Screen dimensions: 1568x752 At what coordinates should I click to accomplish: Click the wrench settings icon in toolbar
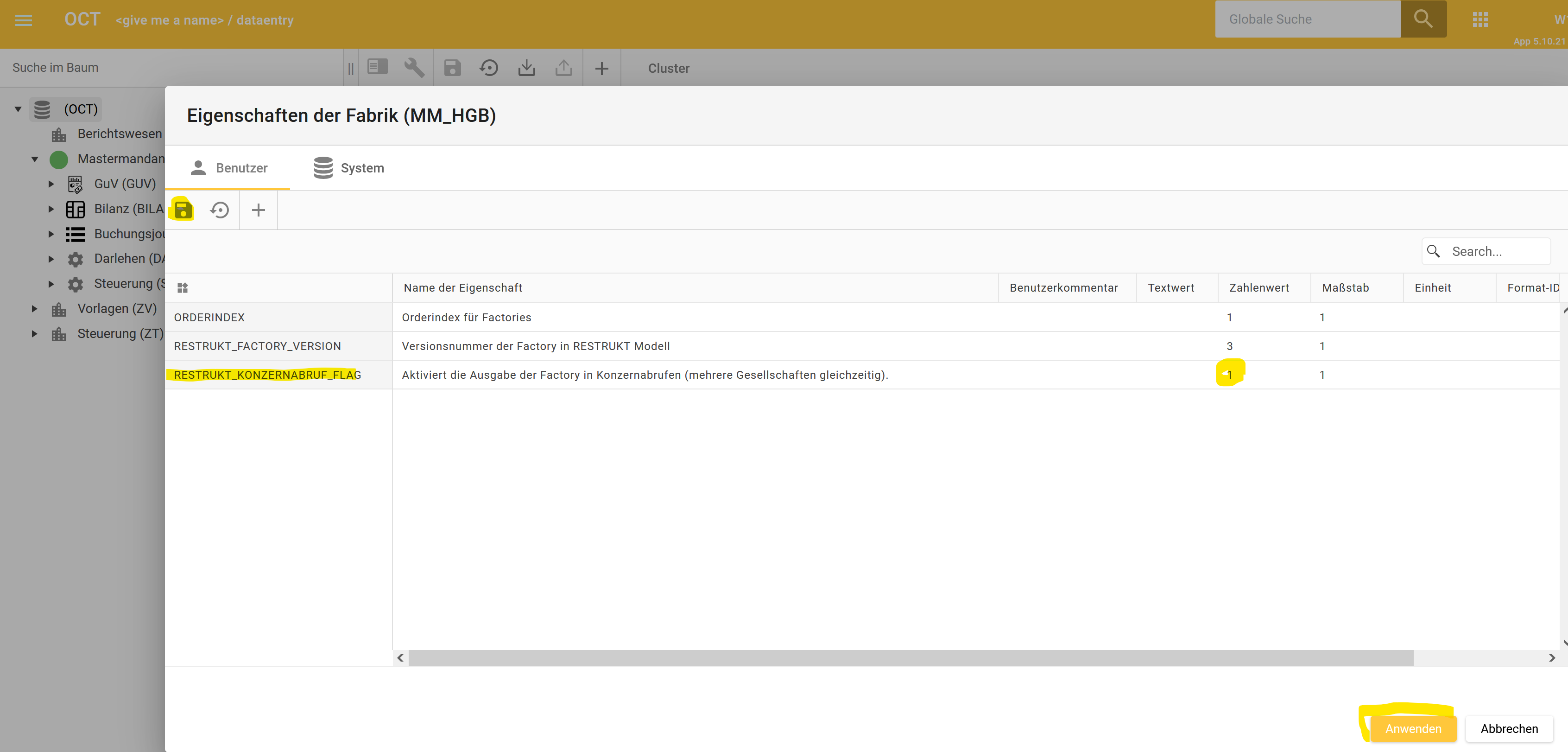click(x=414, y=68)
